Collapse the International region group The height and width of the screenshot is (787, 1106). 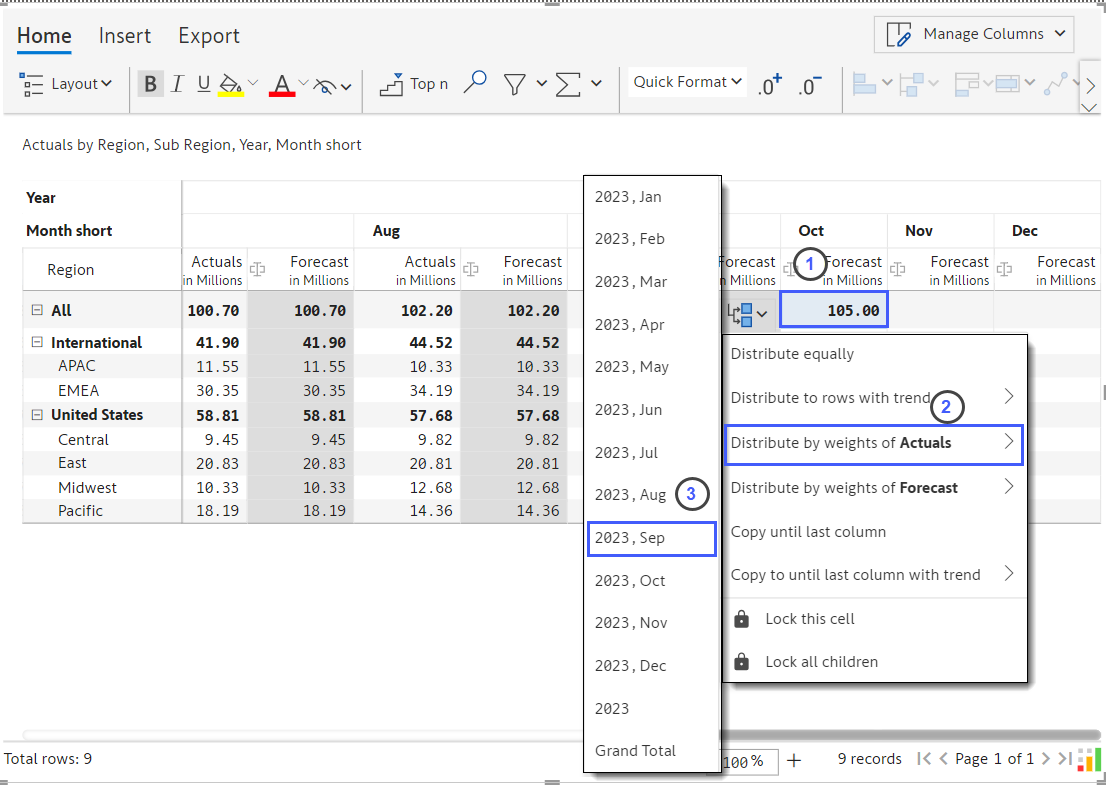37,342
